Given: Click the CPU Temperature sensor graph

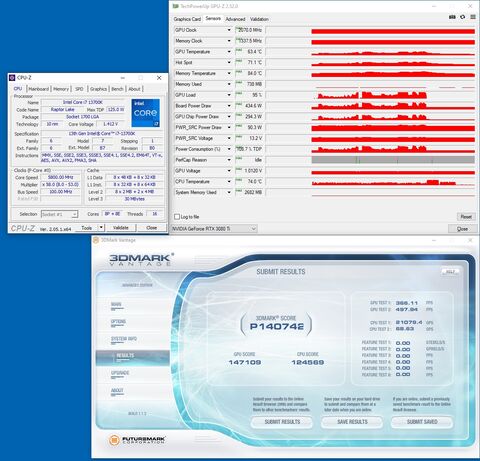Looking at the screenshot, I should 370,182.
